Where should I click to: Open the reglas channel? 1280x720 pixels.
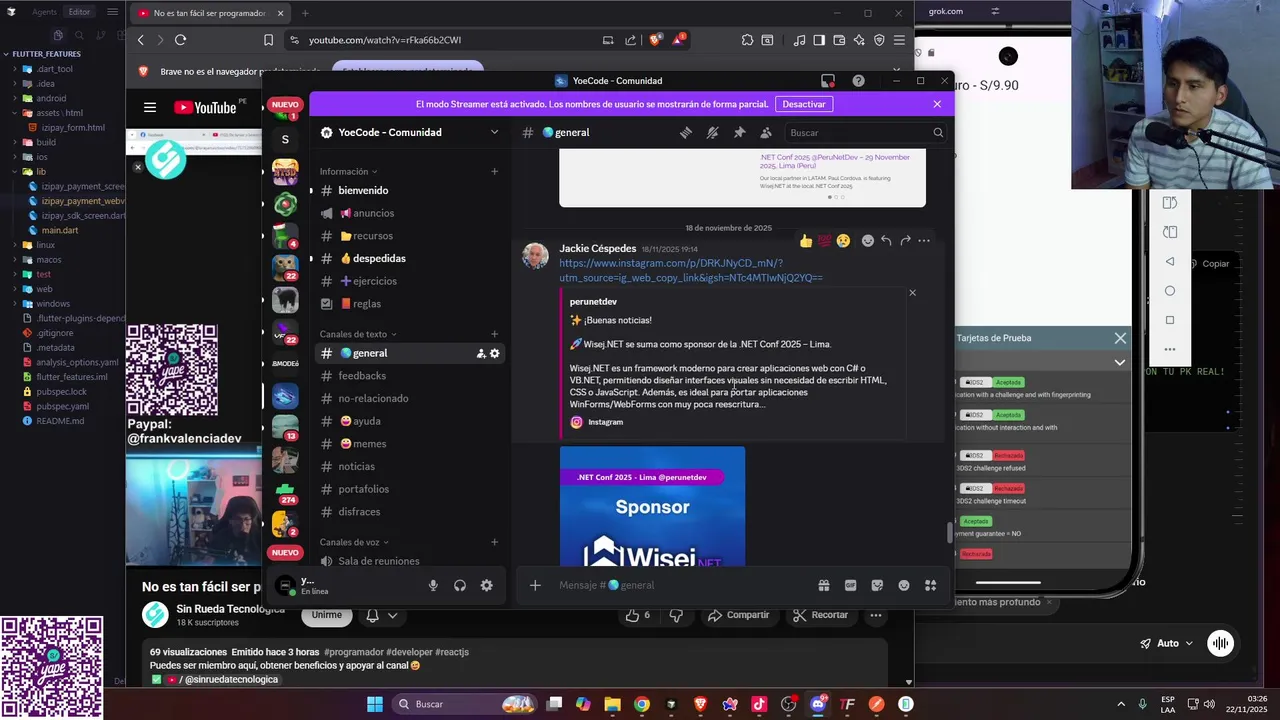pos(409,304)
